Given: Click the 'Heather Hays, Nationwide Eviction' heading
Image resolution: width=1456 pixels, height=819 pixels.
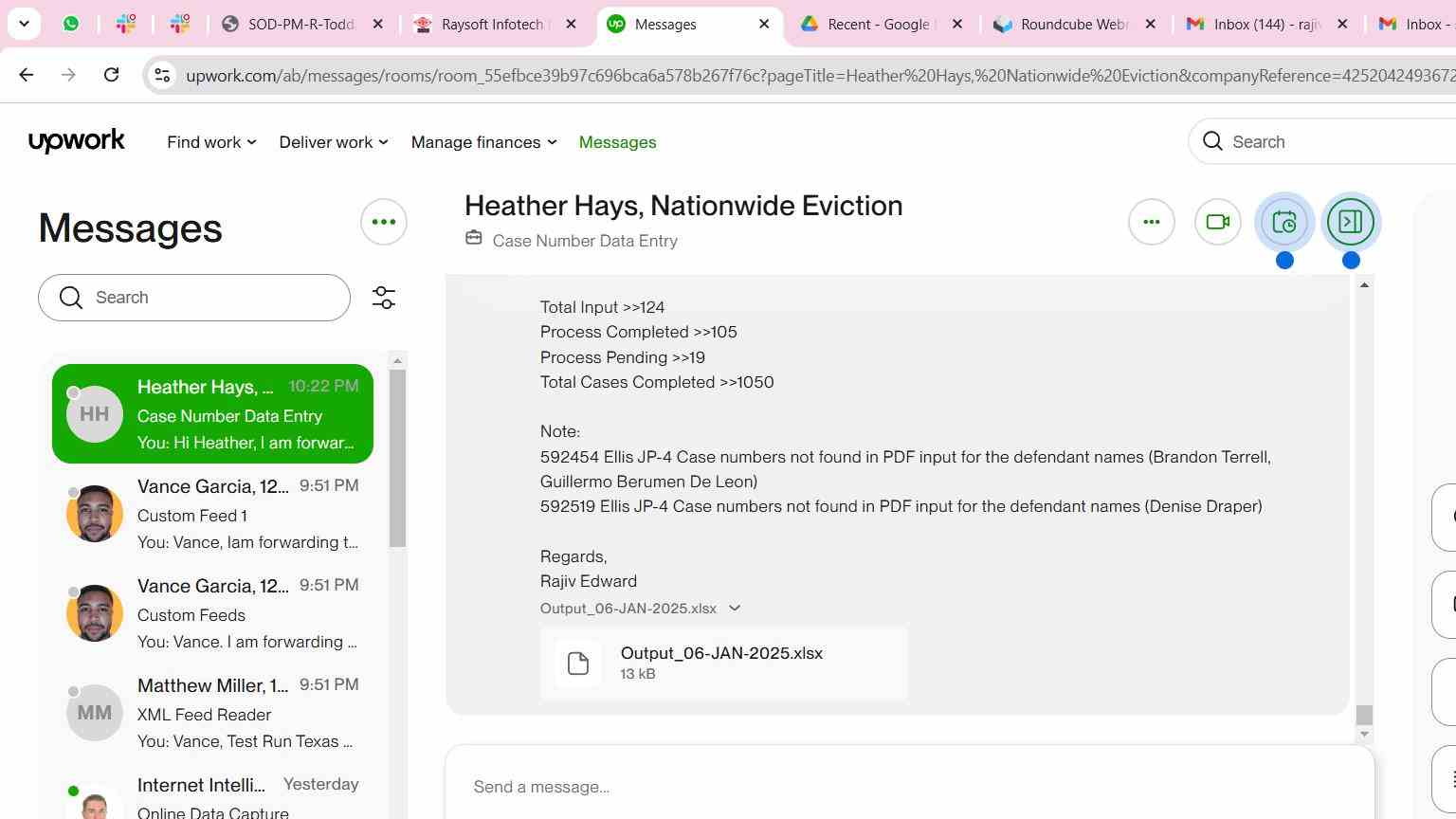Looking at the screenshot, I should pos(683,206).
